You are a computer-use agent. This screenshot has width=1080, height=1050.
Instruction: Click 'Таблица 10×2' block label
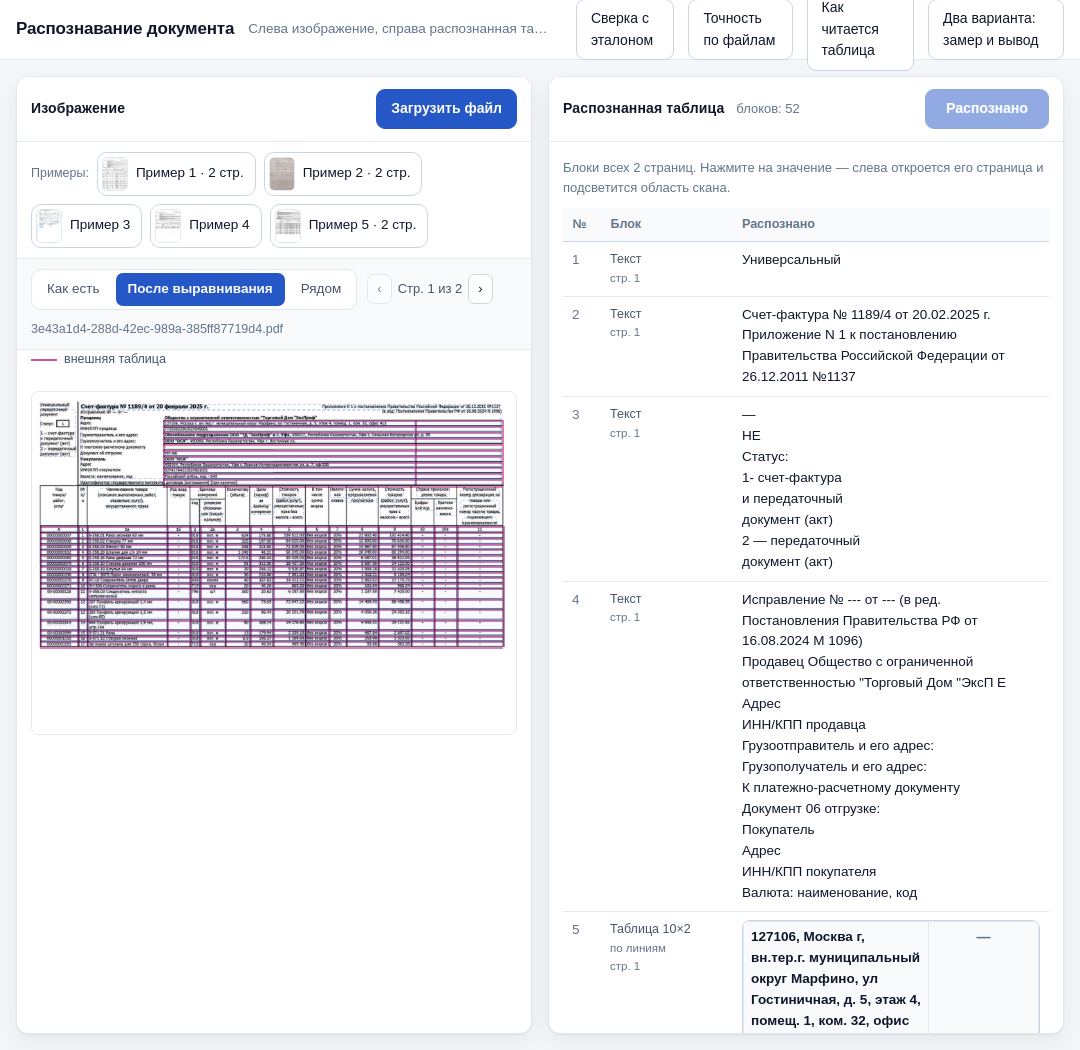(650, 929)
